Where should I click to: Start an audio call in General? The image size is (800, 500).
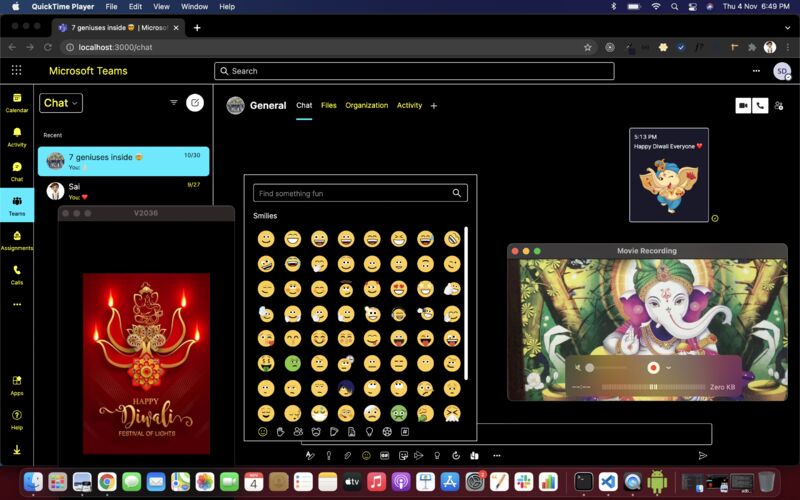(x=760, y=105)
